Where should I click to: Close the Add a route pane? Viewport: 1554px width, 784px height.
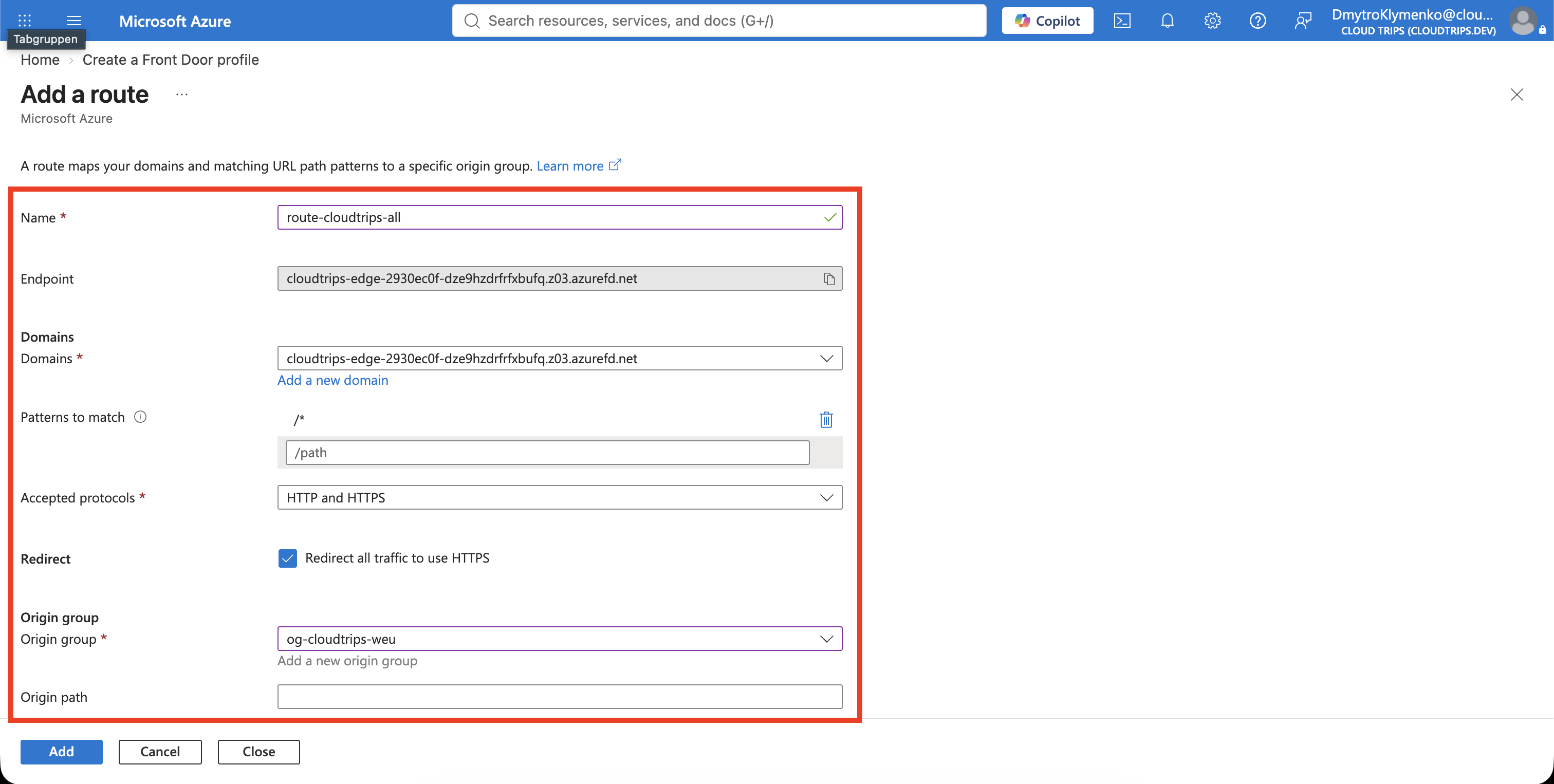point(1516,95)
